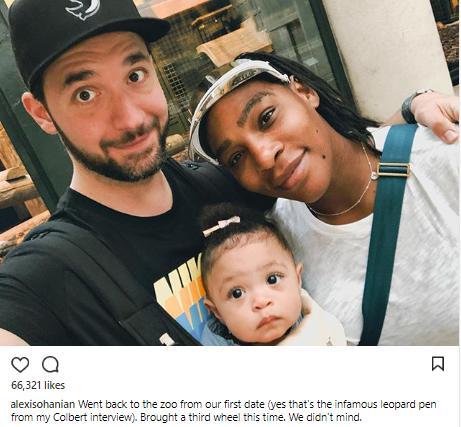
Task: Click the gold buckle on the teal strap
Action: coord(393,170)
